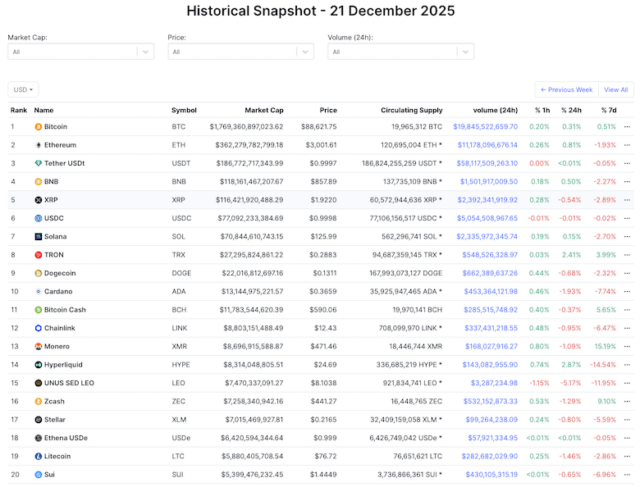Click the Bitcoin coin icon
640x487 pixels.
[38, 127]
